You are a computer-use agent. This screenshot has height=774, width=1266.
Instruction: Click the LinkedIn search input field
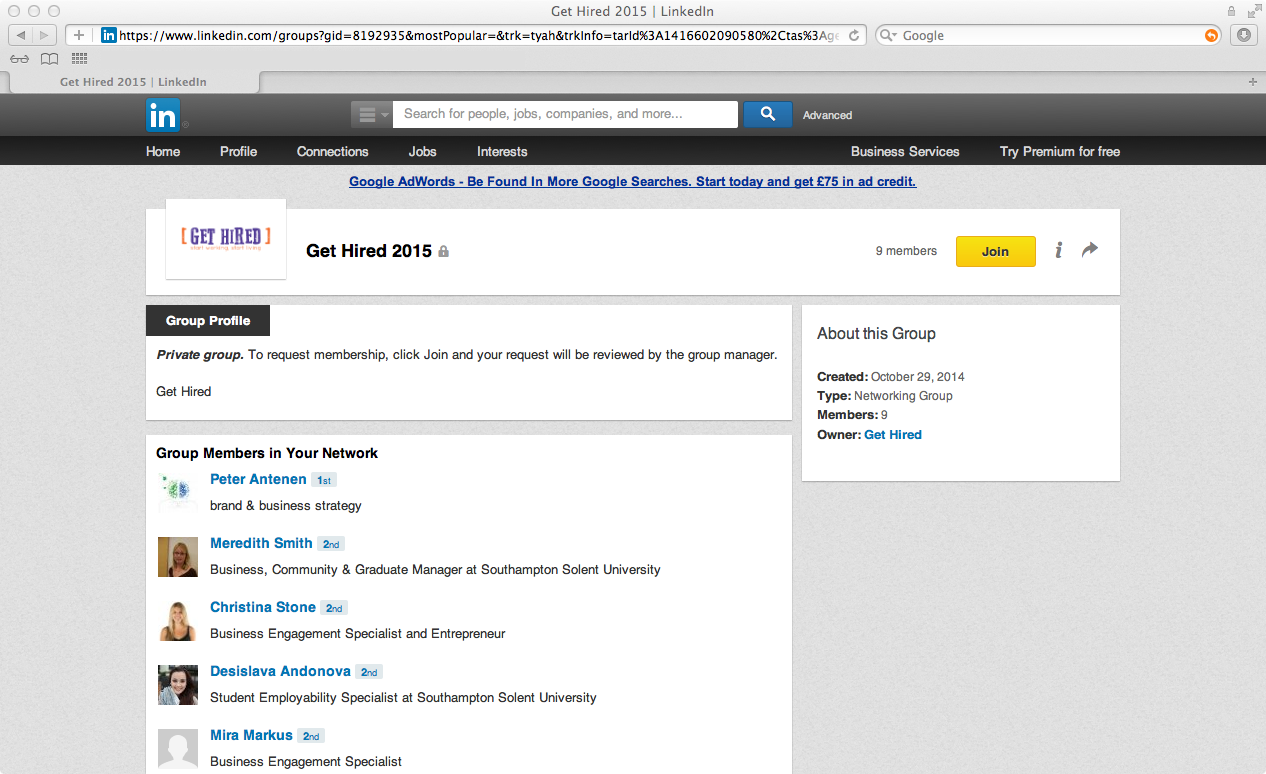(x=565, y=114)
